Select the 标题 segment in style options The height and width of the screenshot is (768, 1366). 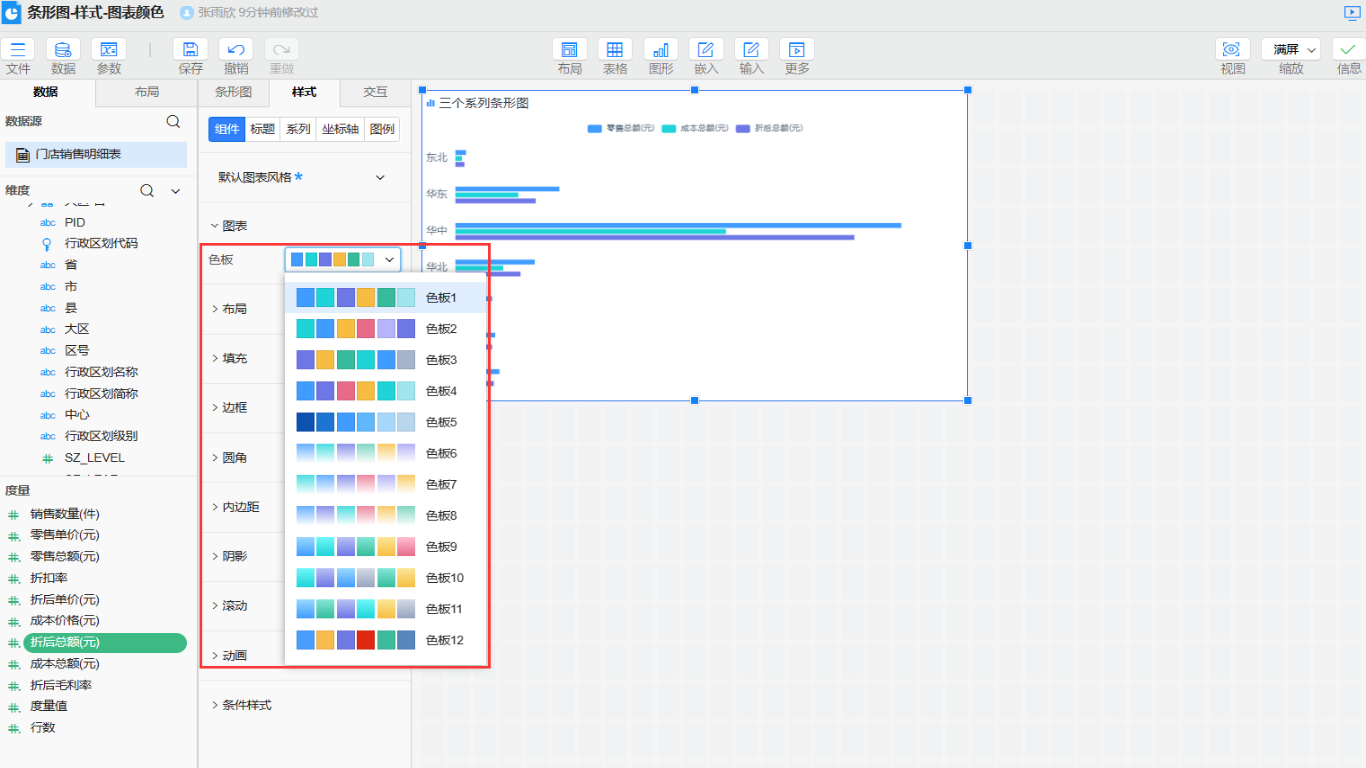262,129
